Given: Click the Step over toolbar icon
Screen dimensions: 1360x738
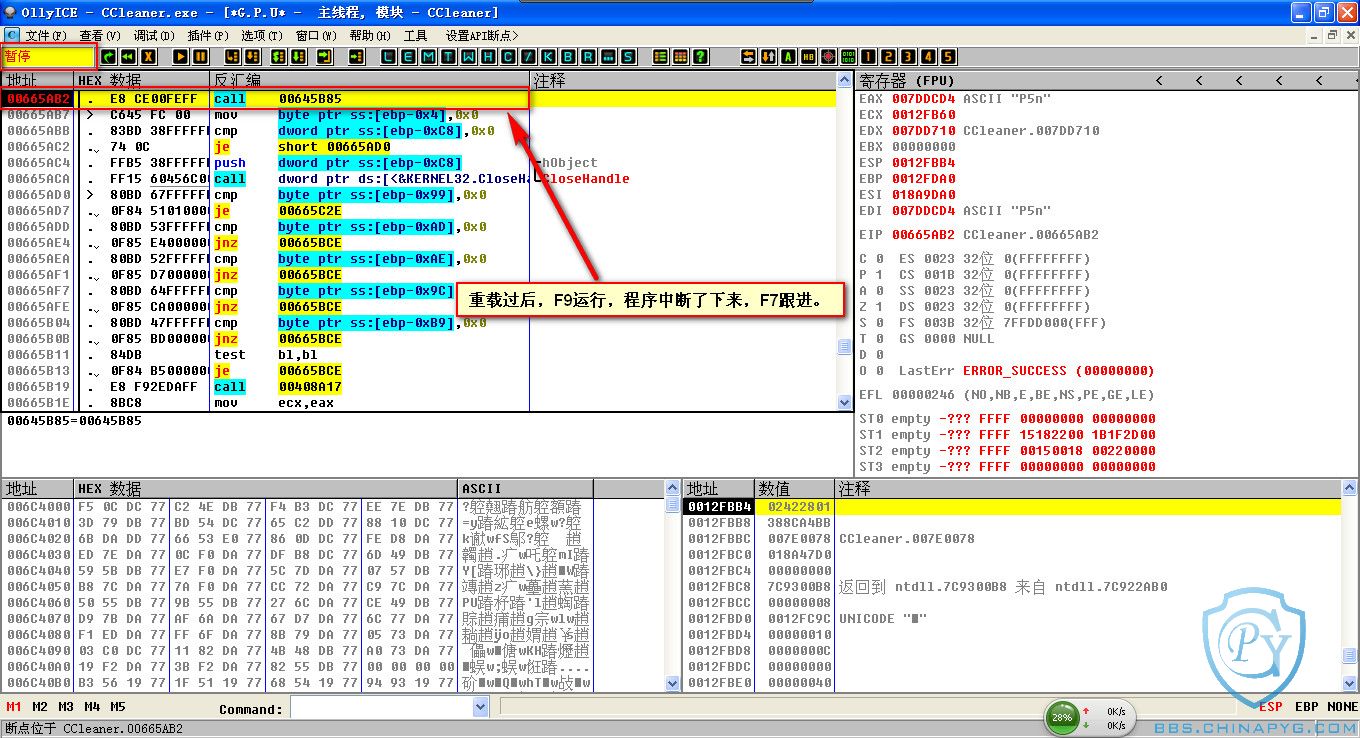Looking at the screenshot, I should [252, 57].
